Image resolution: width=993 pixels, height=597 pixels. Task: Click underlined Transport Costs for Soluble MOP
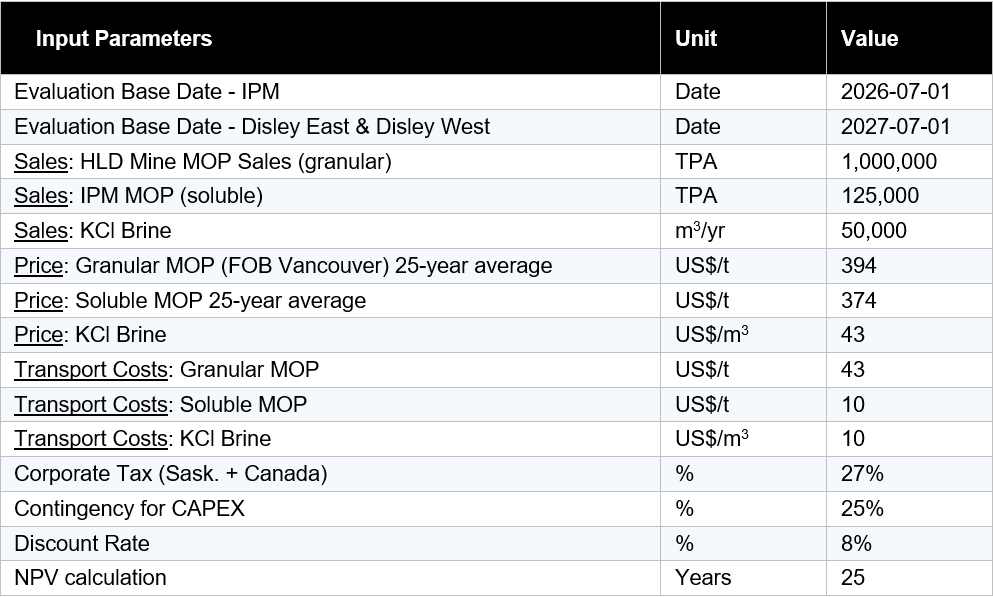pyautogui.click(x=90, y=404)
